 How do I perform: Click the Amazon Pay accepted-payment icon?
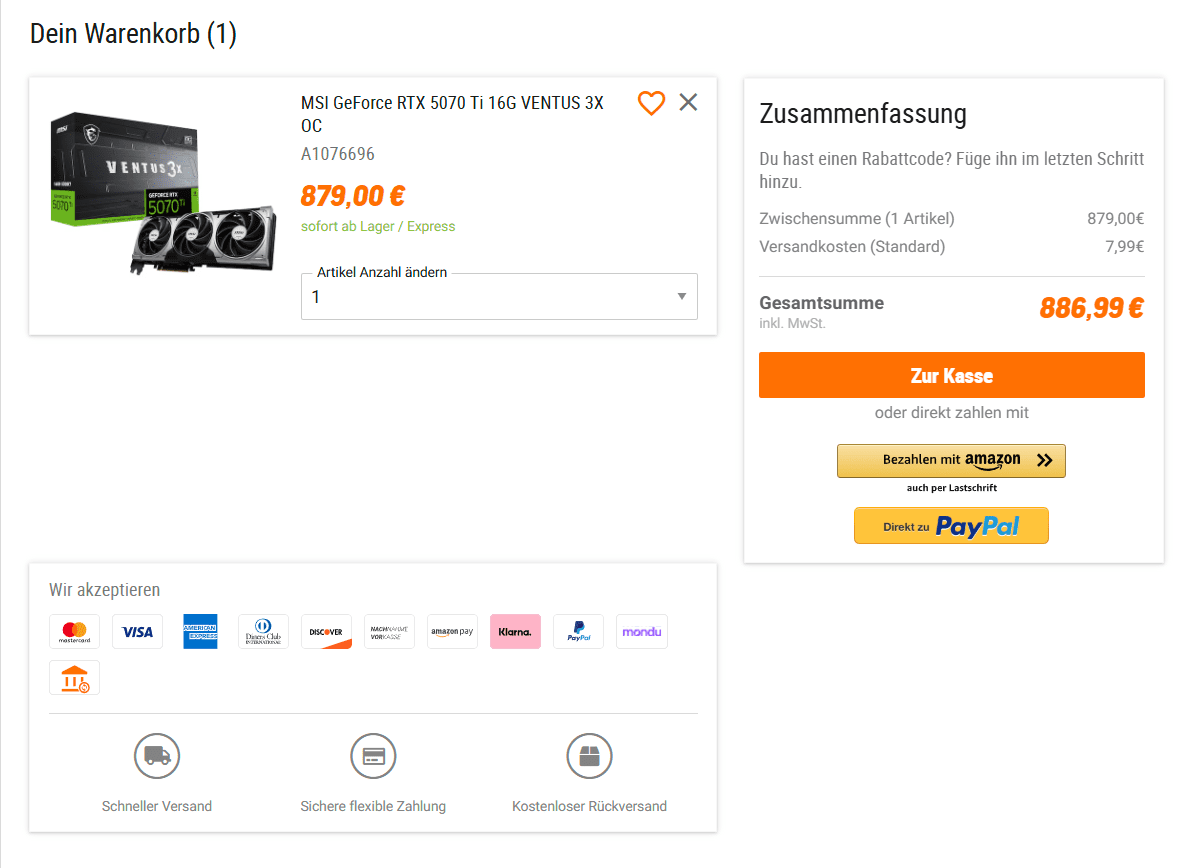pos(452,632)
